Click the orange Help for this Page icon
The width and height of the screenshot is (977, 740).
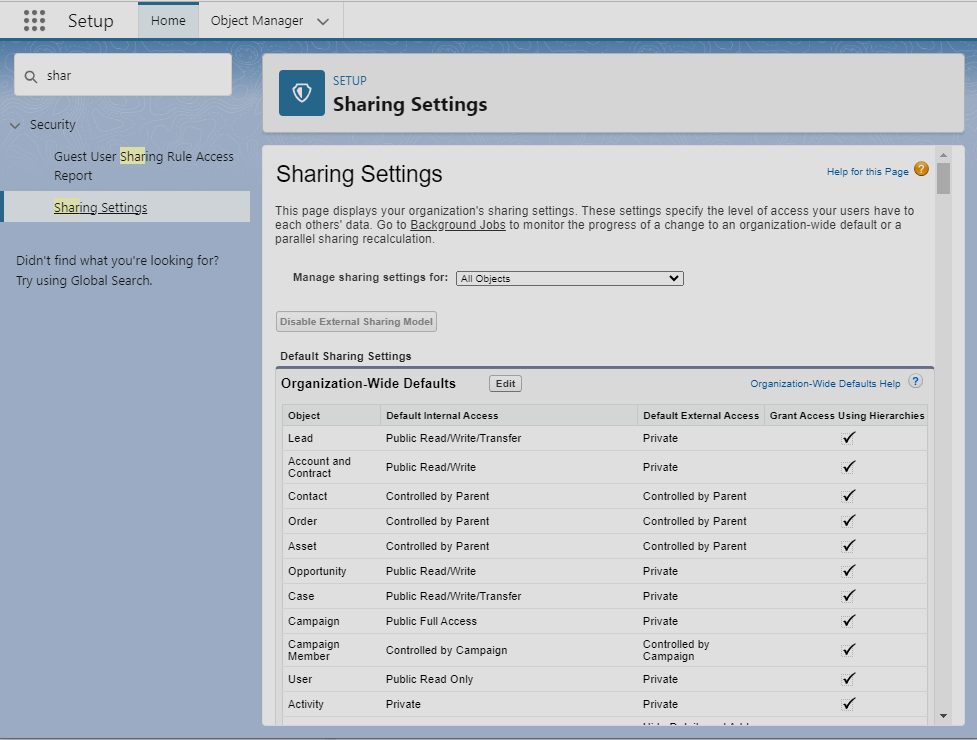click(x=921, y=169)
